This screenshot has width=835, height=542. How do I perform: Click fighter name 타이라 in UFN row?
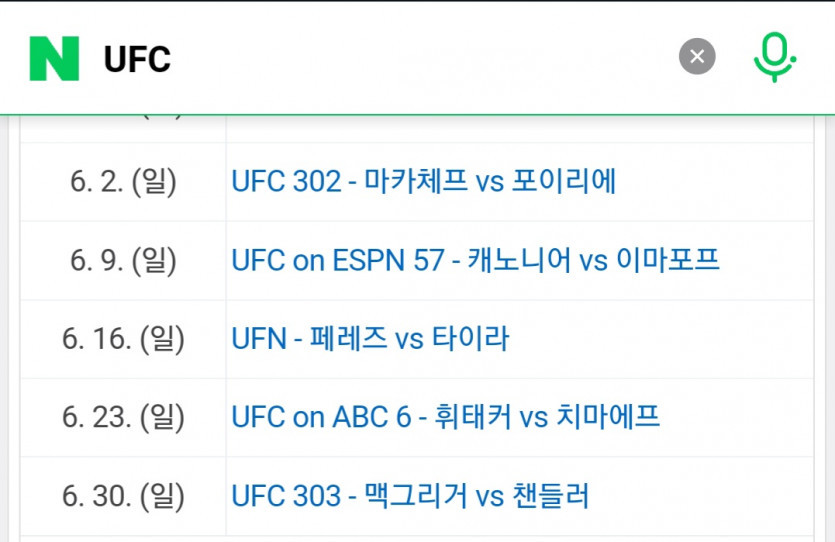[470, 338]
